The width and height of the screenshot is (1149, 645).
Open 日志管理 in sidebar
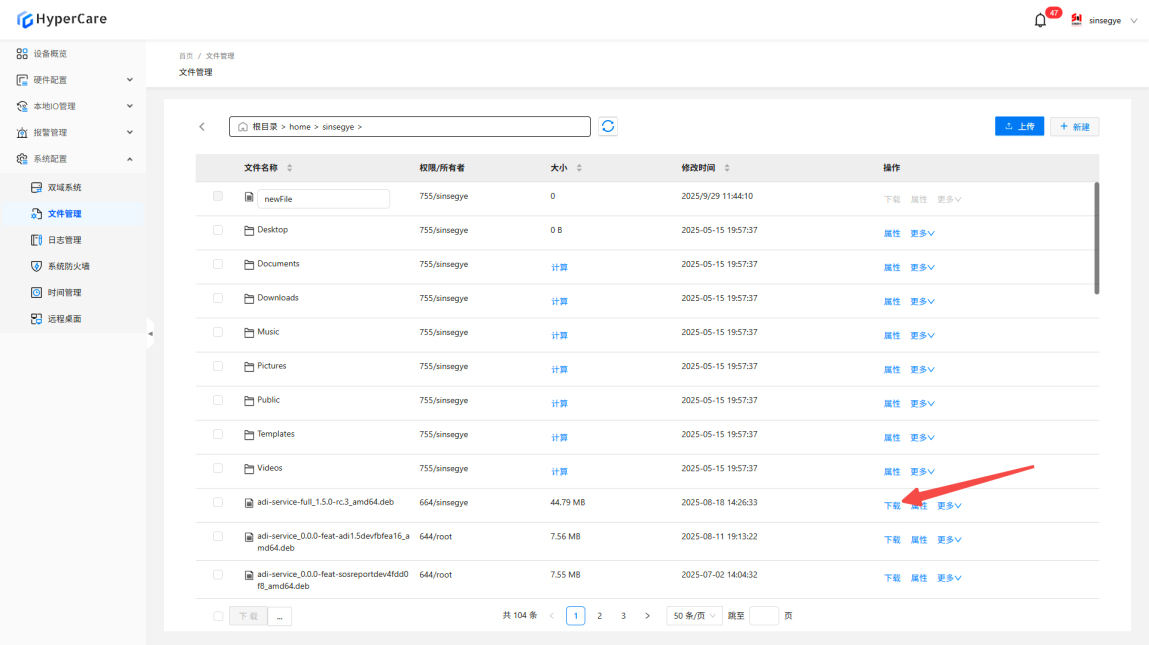tap(64, 240)
